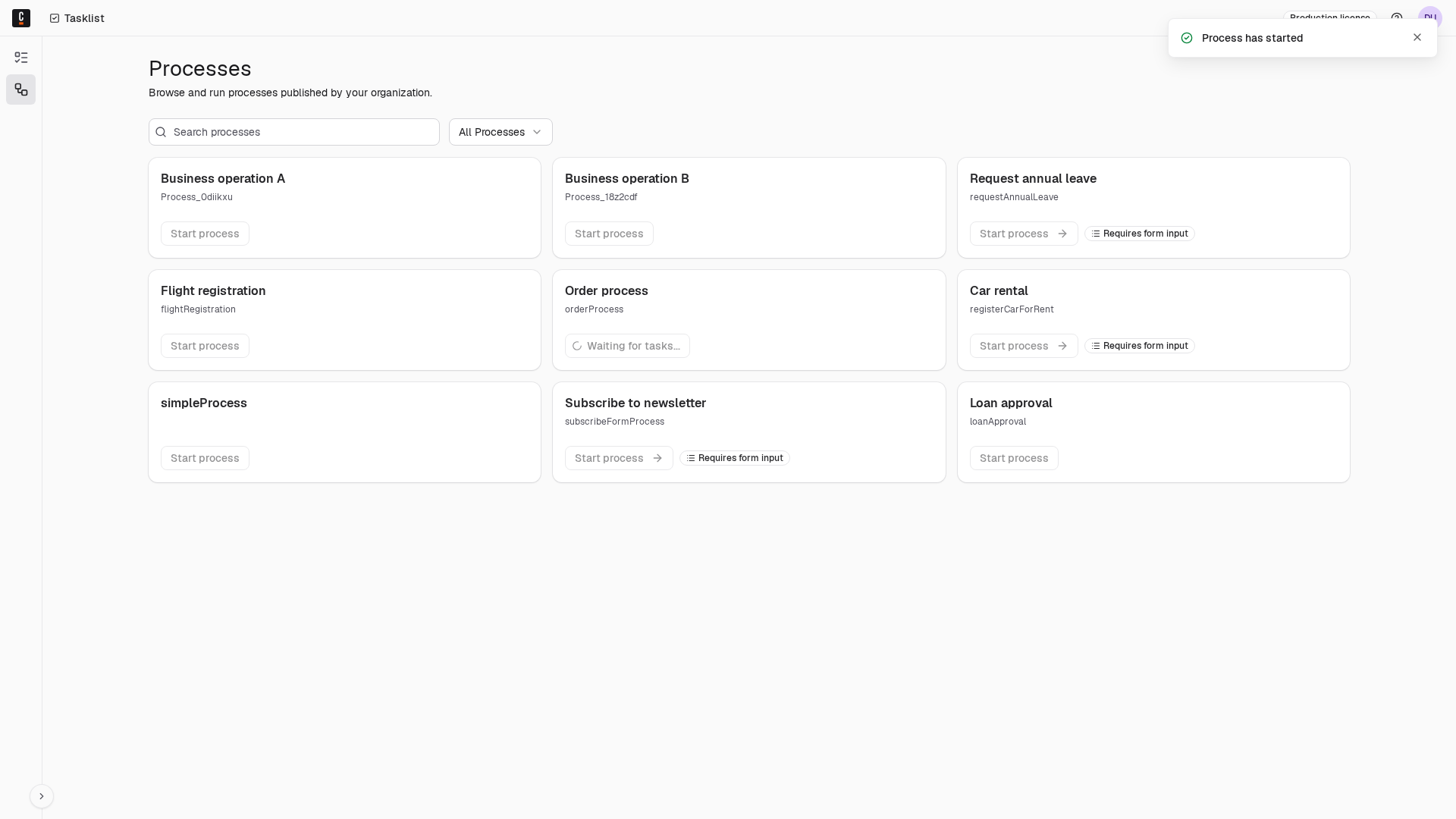Viewport: 1456px width, 819px height.
Task: Start process for Loan approval
Action: pos(1014,458)
